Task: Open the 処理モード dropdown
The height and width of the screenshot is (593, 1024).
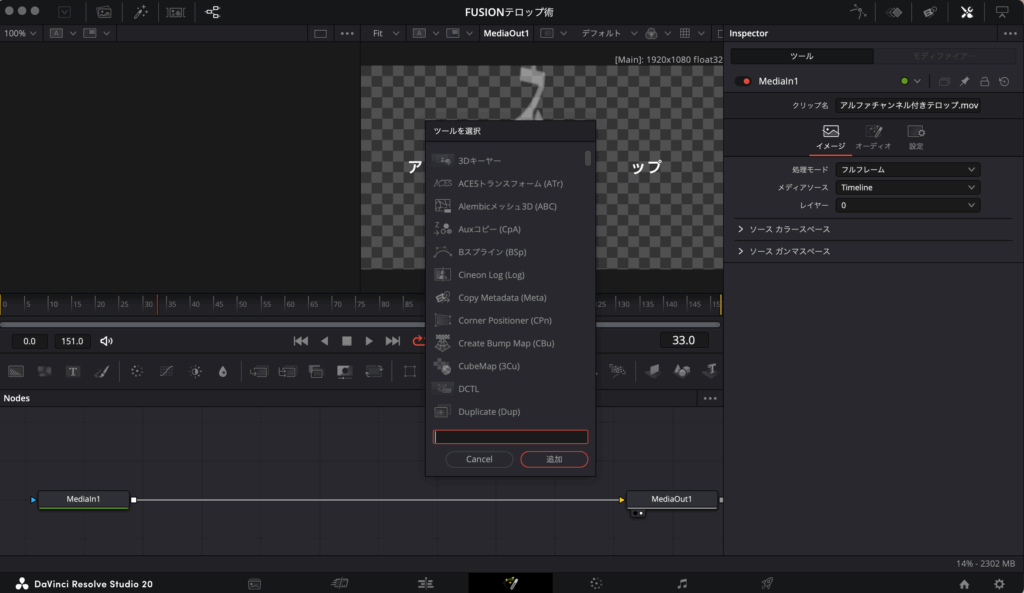Action: pyautogui.click(x=907, y=170)
